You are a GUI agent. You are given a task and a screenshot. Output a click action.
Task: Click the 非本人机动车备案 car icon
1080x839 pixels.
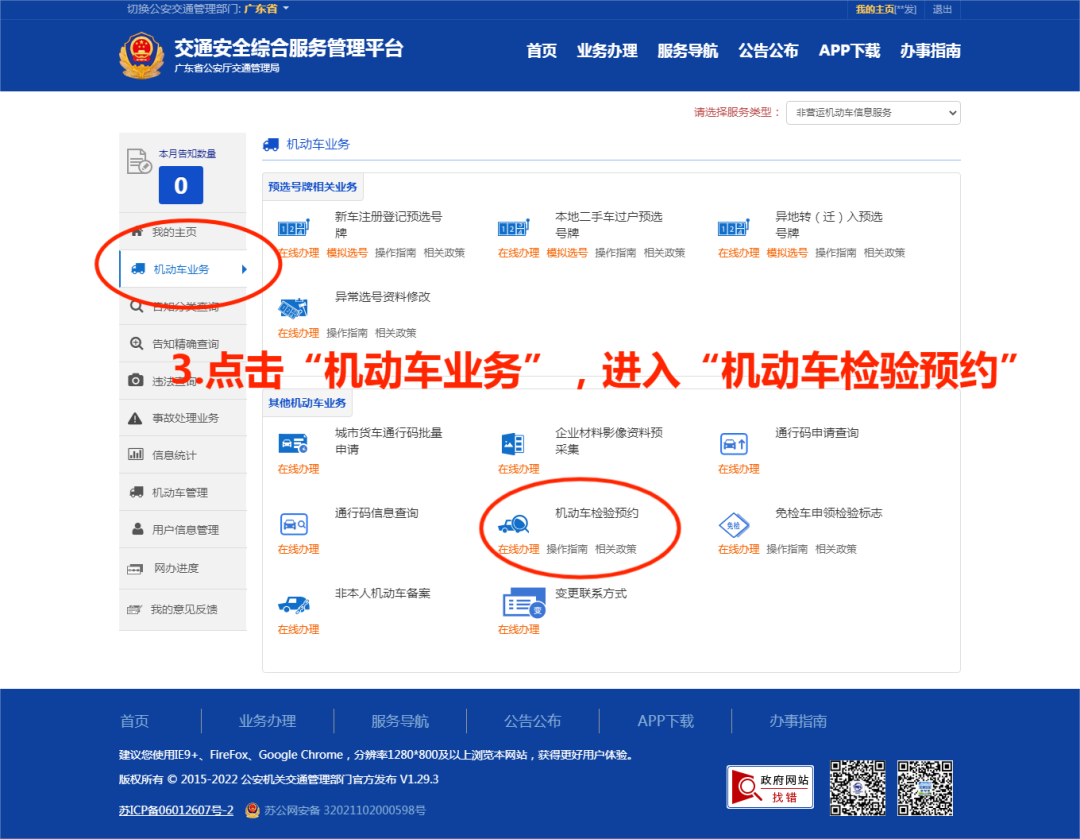coord(294,605)
